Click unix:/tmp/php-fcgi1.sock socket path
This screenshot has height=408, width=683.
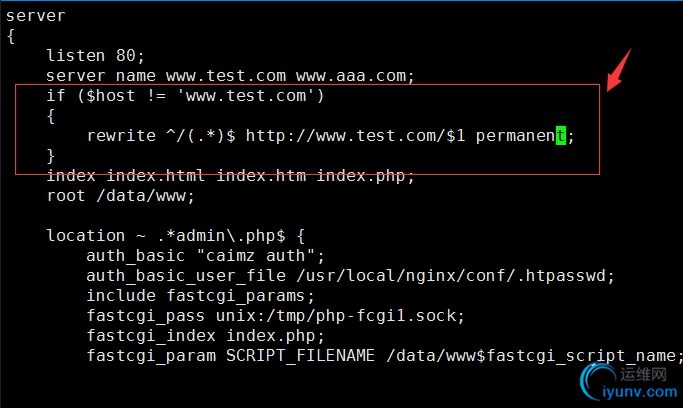(x=336, y=316)
